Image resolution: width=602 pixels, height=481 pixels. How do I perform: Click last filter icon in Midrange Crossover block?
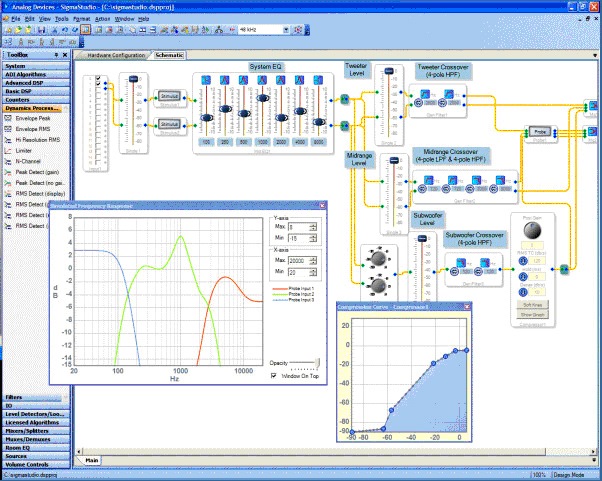point(500,180)
